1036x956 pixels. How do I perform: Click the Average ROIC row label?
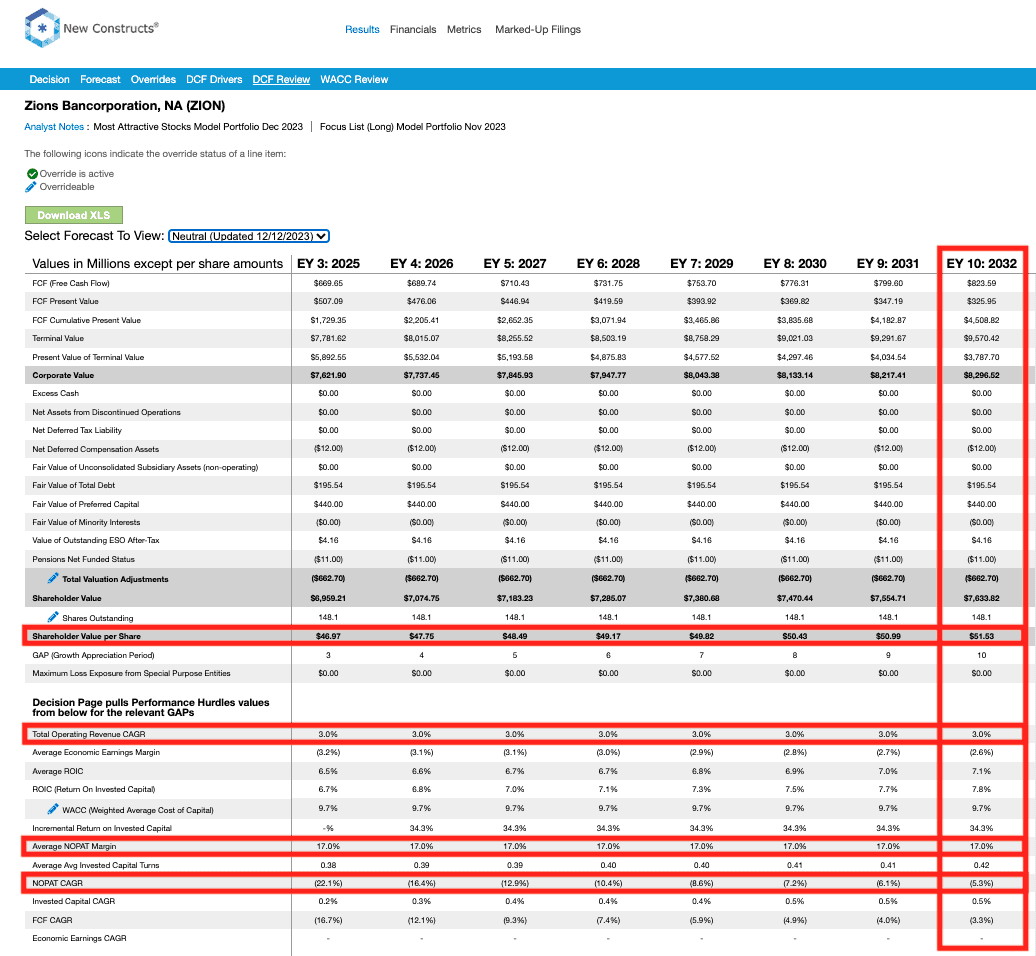(x=58, y=771)
